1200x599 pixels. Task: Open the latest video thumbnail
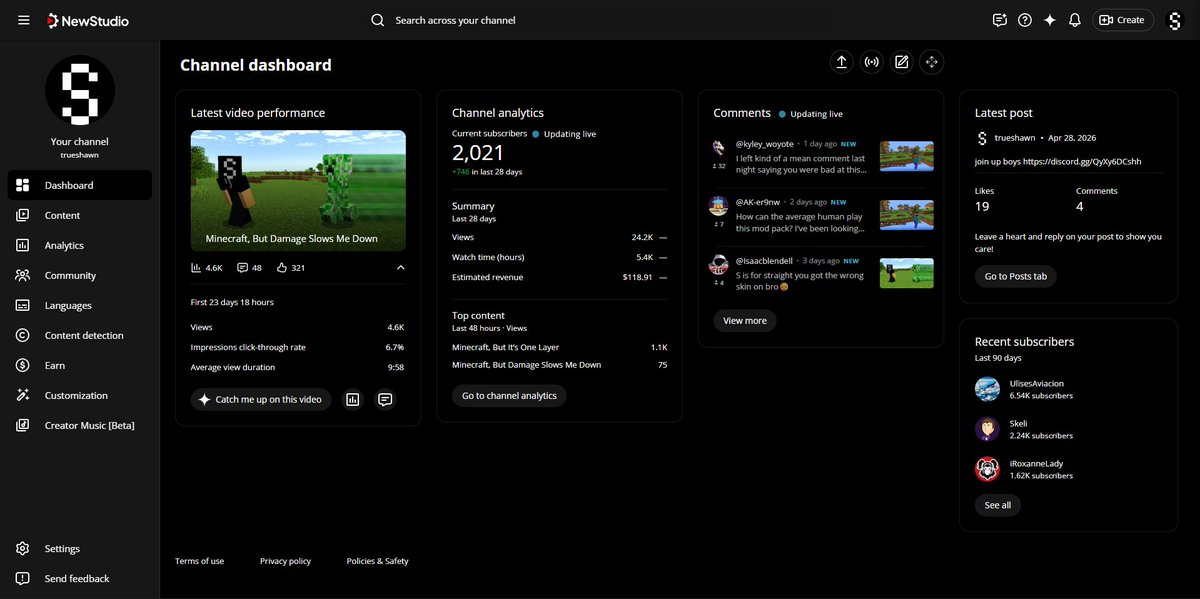coord(298,190)
